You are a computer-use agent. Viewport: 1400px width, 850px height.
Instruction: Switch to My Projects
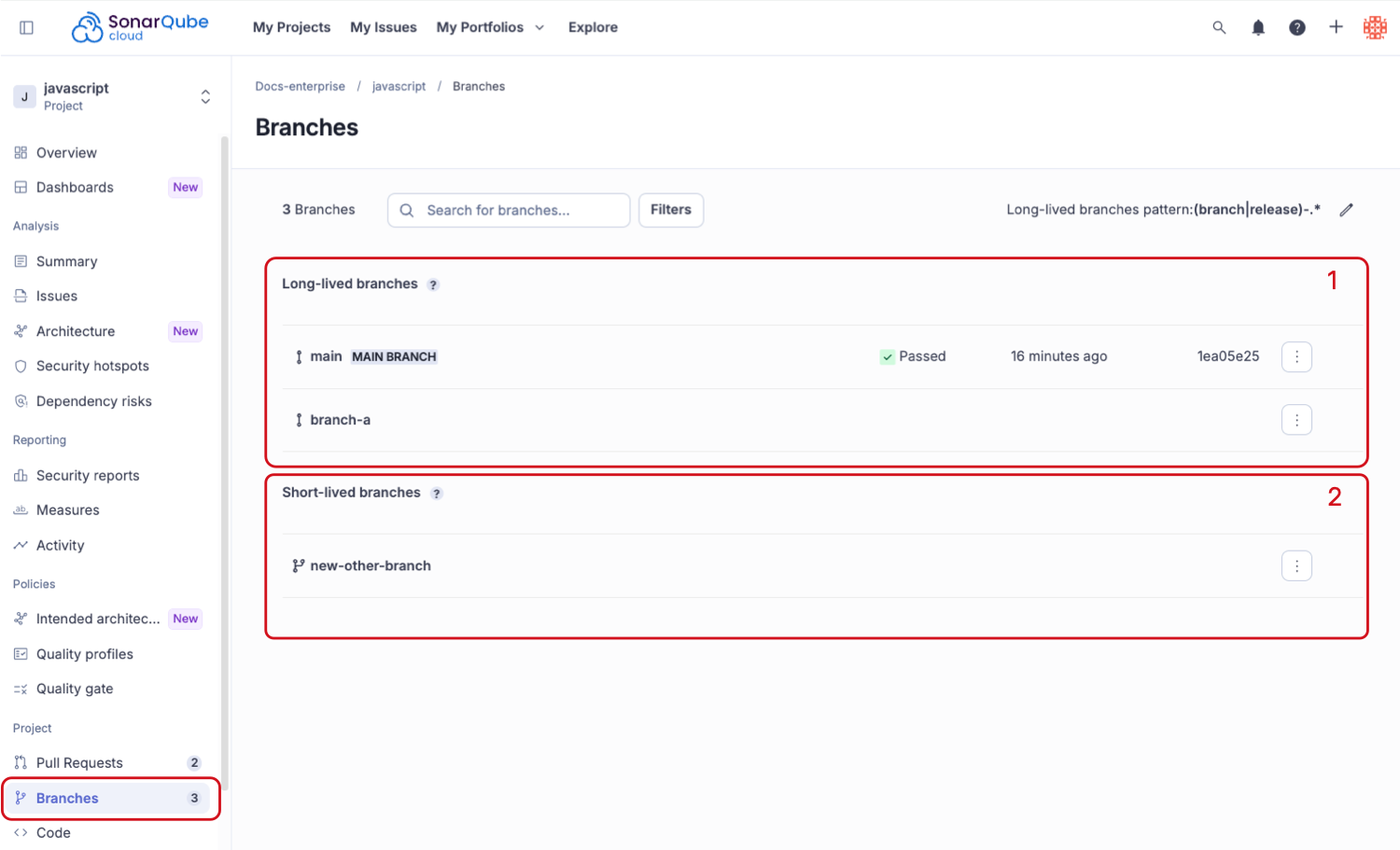[x=291, y=27]
